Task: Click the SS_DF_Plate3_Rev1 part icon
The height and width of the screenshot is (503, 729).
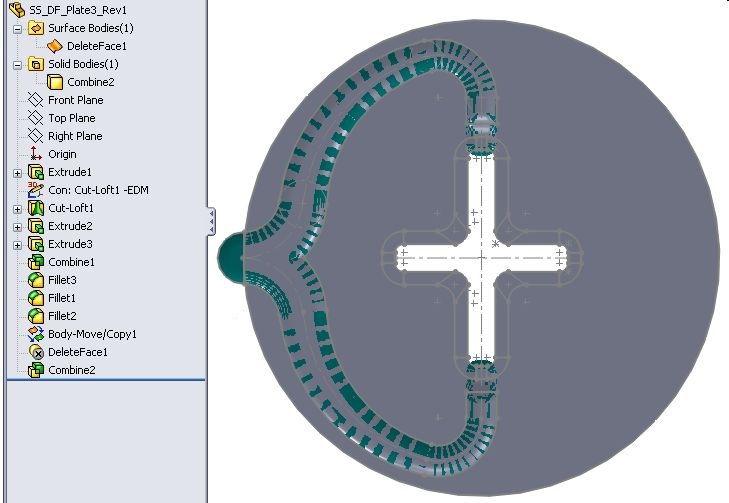Action: click(x=17, y=9)
